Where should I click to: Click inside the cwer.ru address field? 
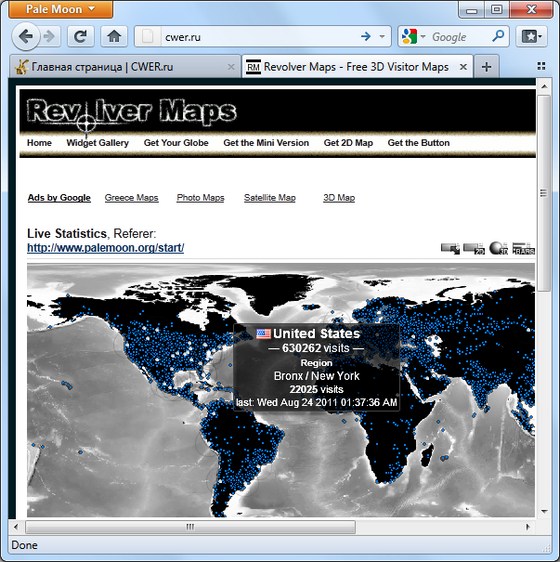[x=260, y=37]
